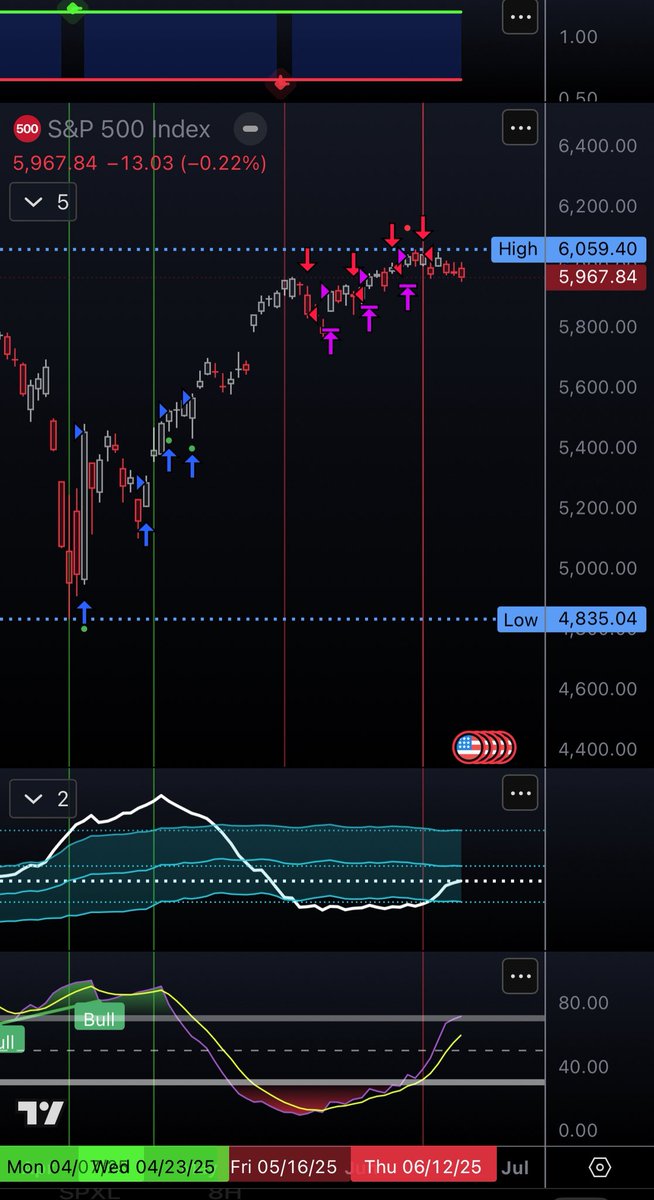Click the 4,600.00 price scale value

(x=598, y=688)
